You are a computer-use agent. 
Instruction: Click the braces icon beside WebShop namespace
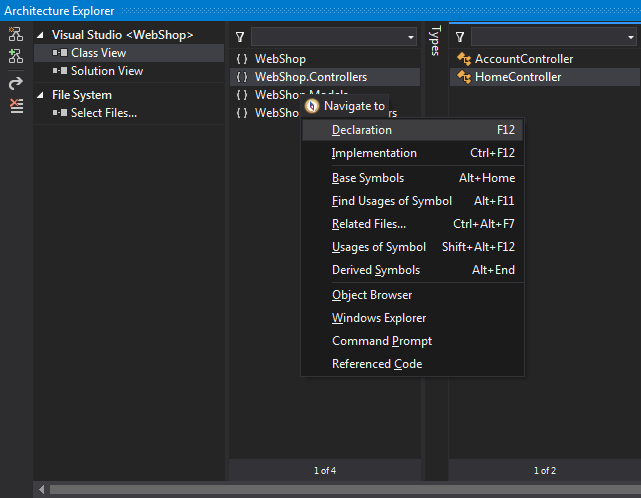[x=242, y=59]
